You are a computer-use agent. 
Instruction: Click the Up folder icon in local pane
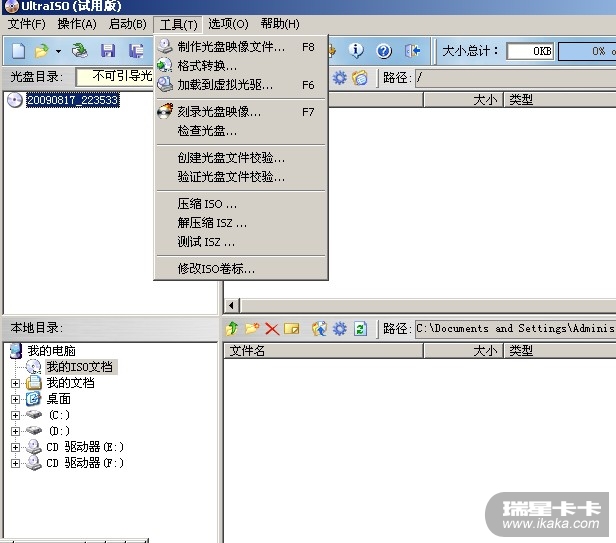pos(232,328)
